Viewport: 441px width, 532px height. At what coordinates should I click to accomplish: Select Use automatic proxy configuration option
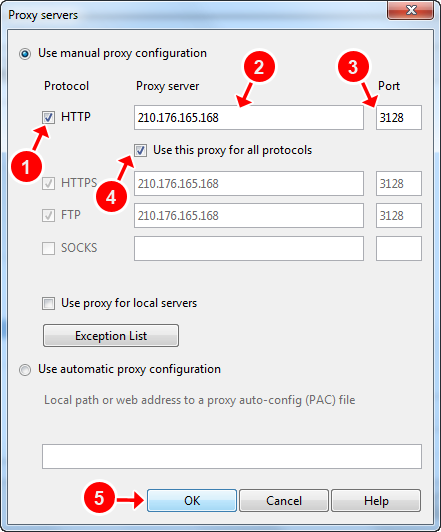tap(25, 369)
